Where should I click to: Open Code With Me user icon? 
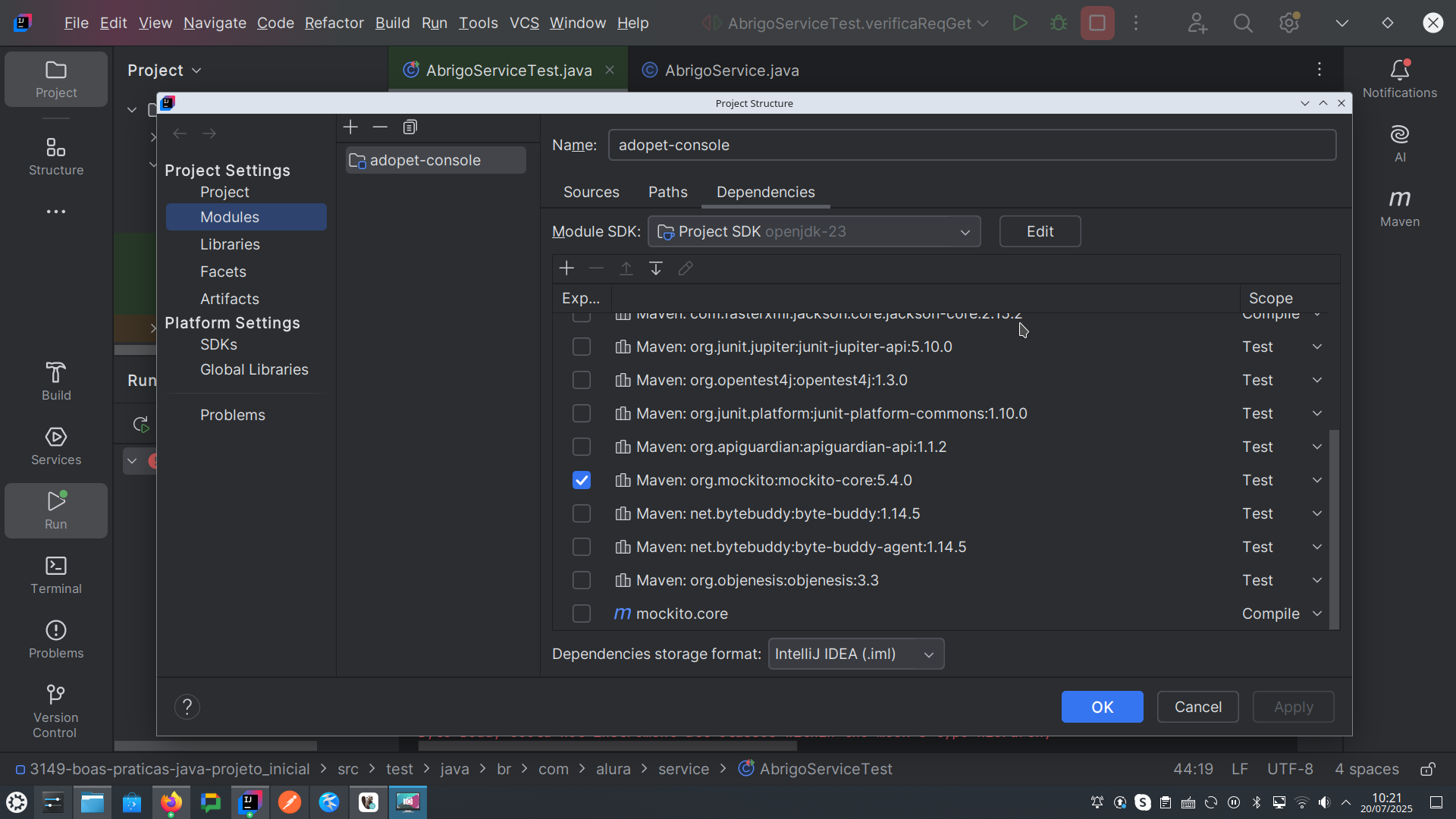point(1197,23)
